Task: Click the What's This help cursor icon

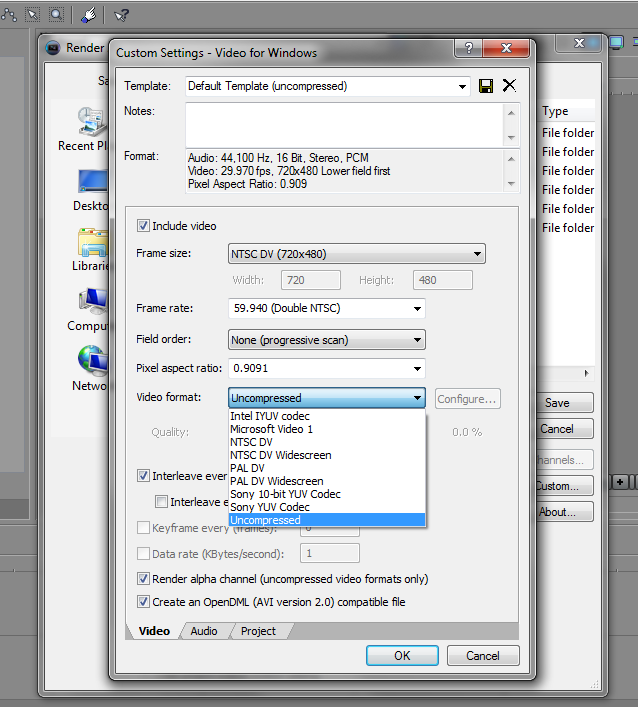Action: [121, 14]
